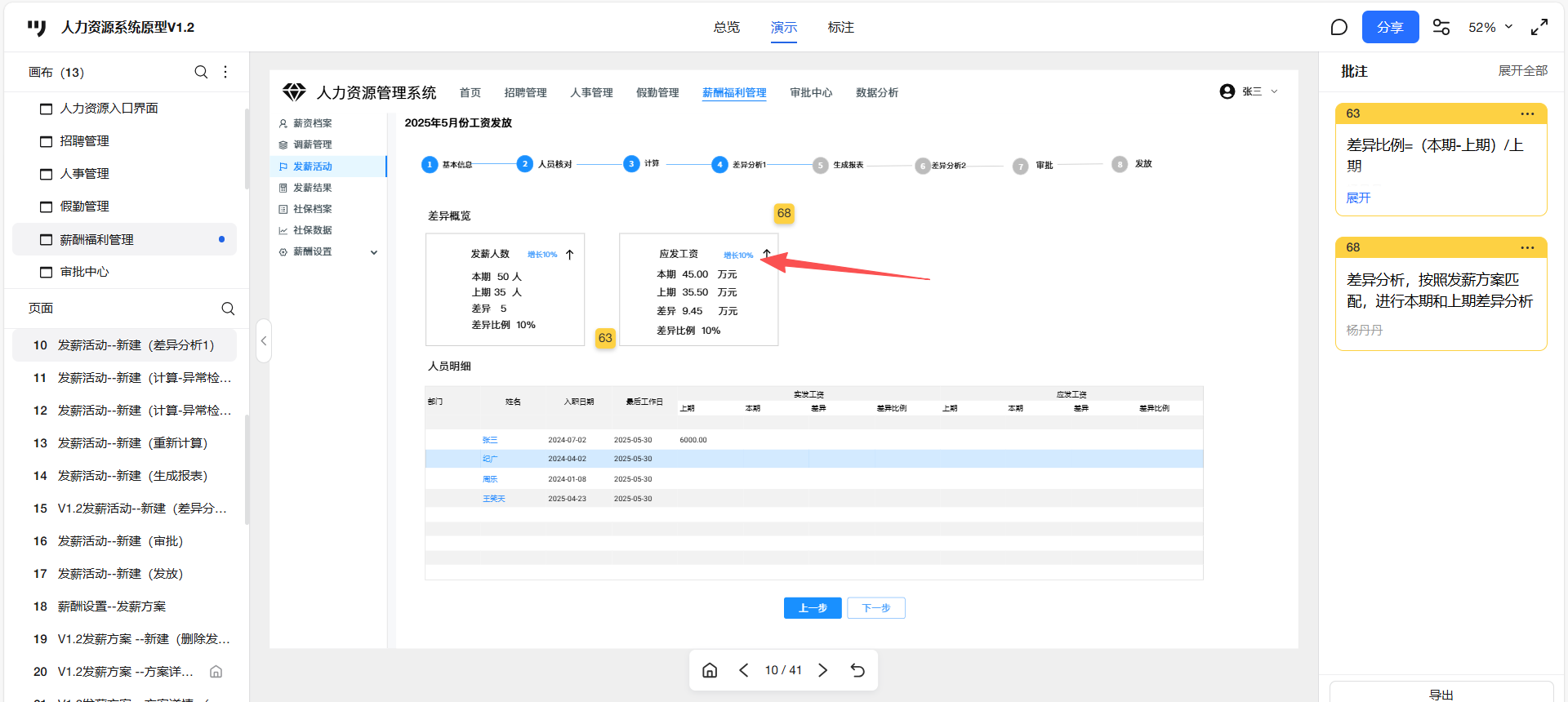Expand all annotations with 展开全部
This screenshot has height=702, width=1568.
pos(1522,71)
